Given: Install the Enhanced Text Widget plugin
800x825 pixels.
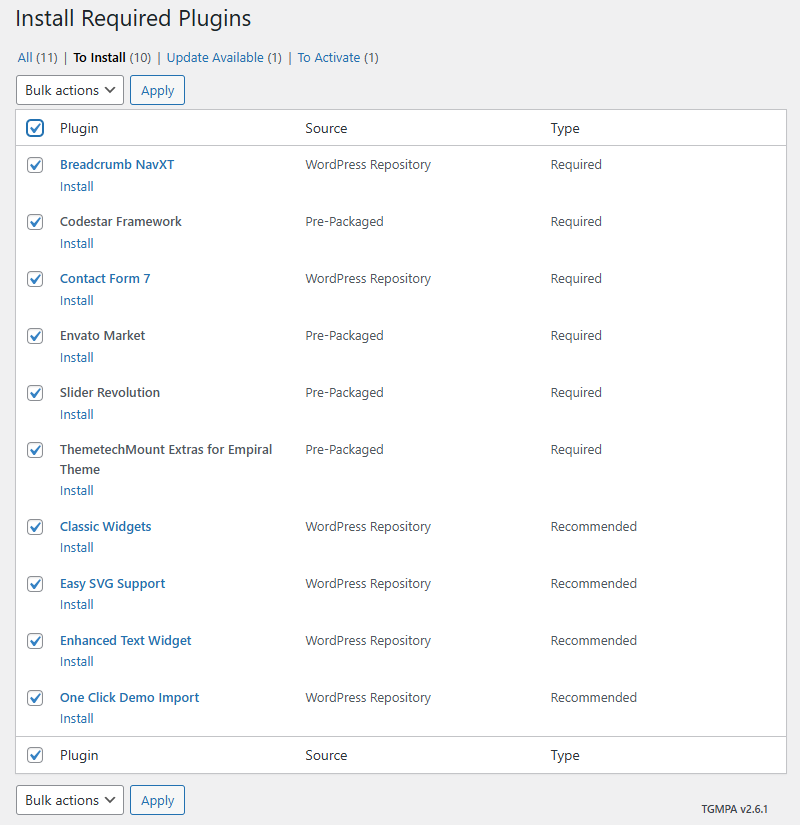Looking at the screenshot, I should pos(77,661).
